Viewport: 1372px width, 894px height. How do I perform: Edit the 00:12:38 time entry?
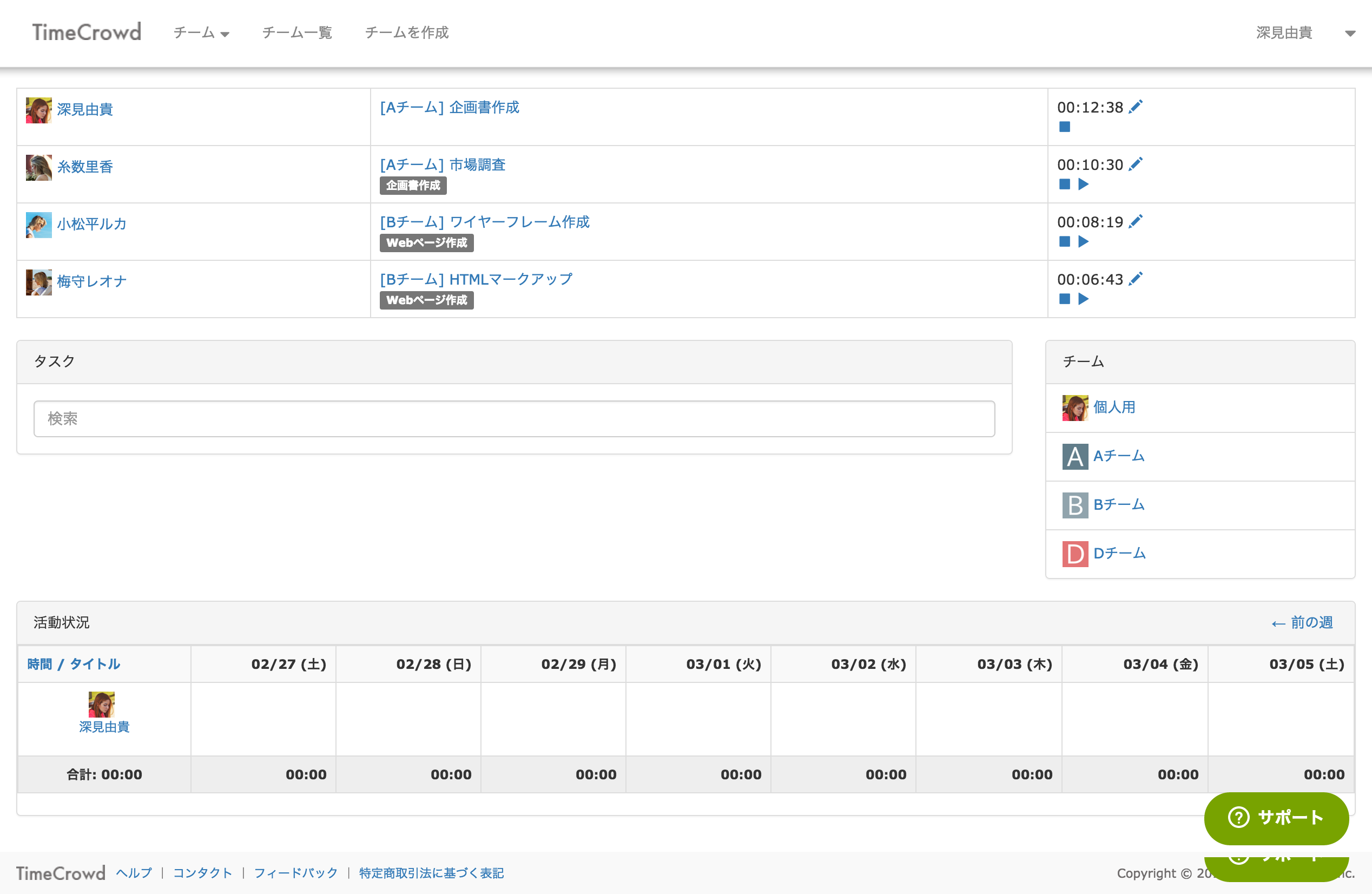pos(1135,107)
